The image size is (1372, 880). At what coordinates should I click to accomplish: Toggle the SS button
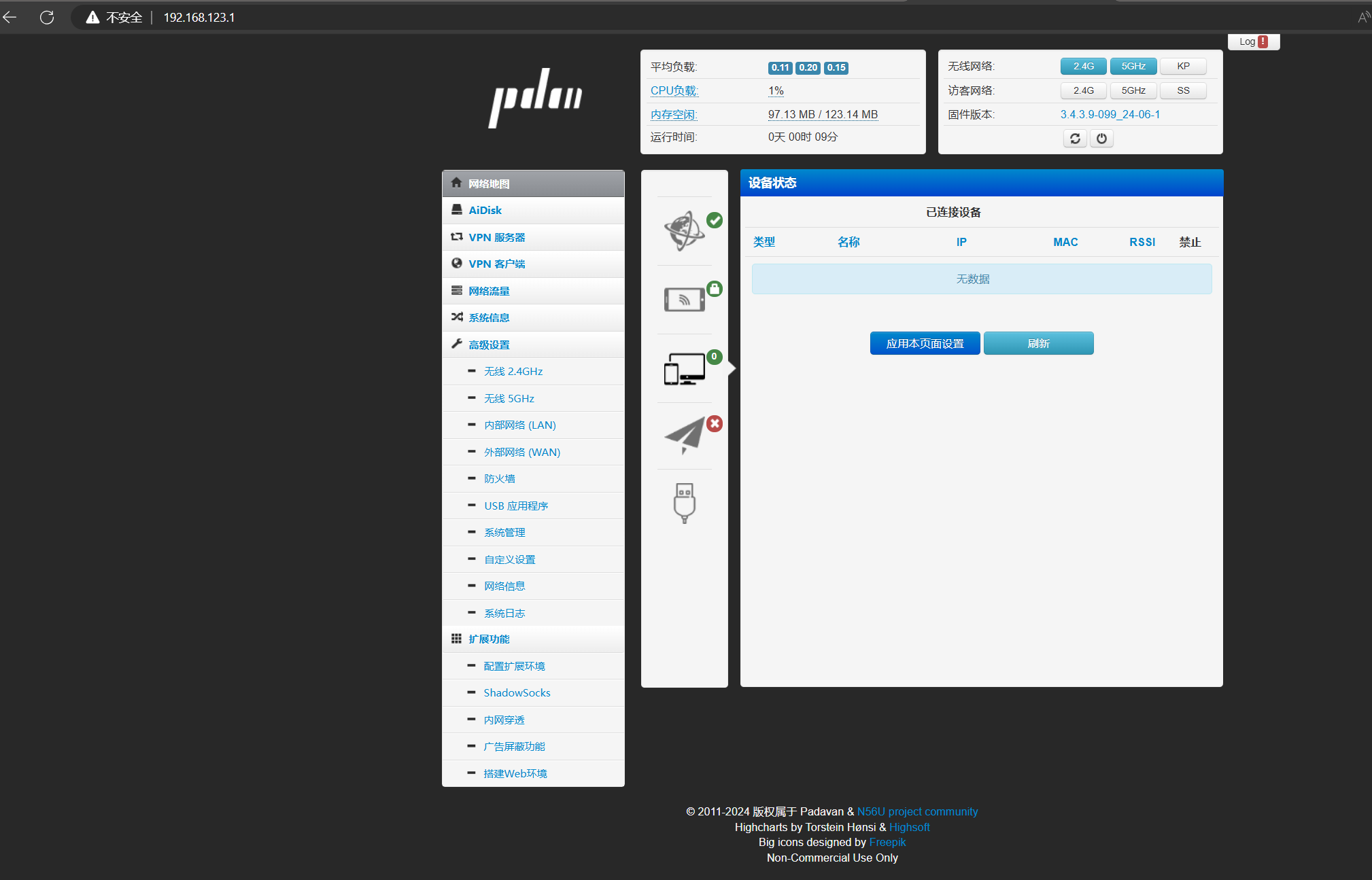1183,90
